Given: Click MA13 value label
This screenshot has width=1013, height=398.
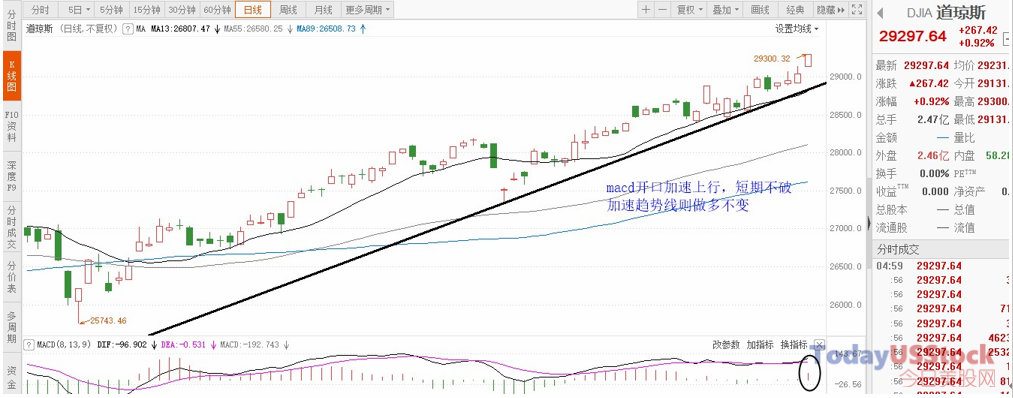Looking at the screenshot, I should [x=181, y=29].
